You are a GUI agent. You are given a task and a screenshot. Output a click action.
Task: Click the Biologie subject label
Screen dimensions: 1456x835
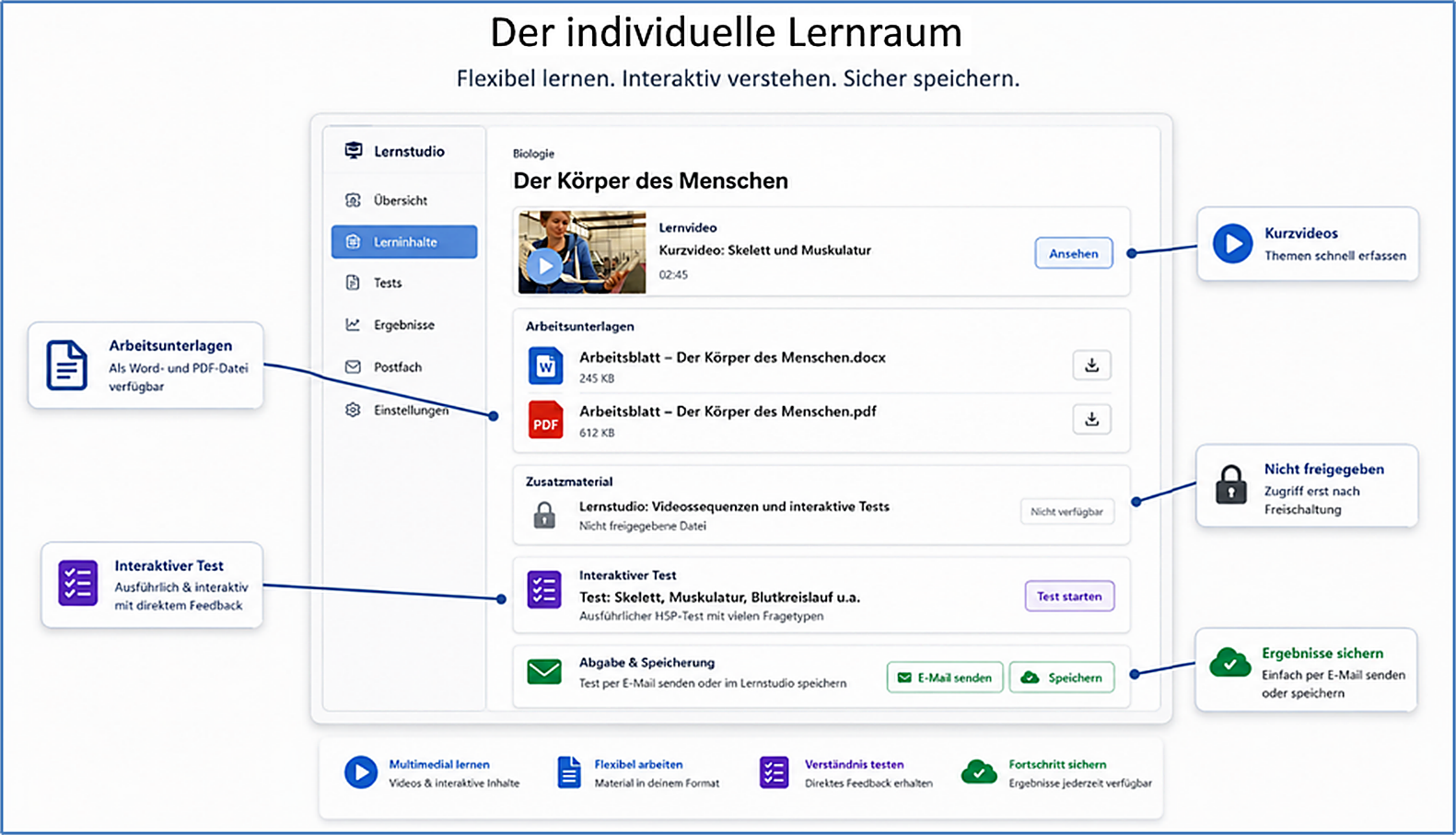coord(533,154)
